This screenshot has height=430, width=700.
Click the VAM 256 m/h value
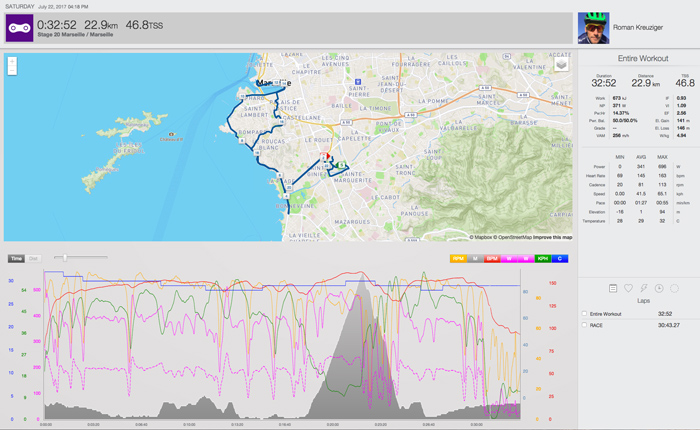tap(621, 135)
